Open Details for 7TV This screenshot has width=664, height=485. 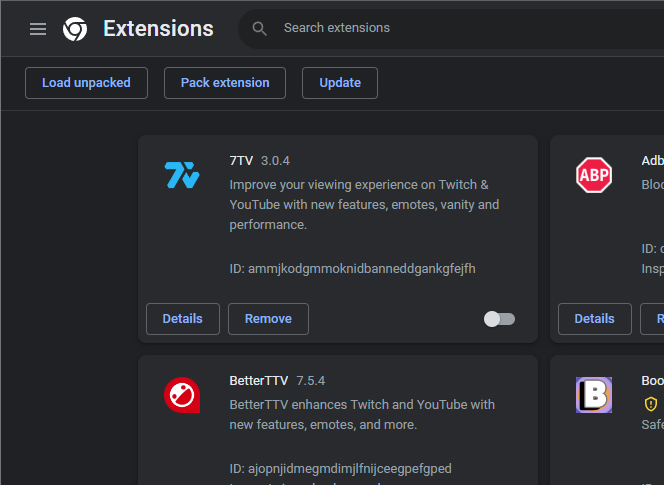pyautogui.click(x=183, y=319)
